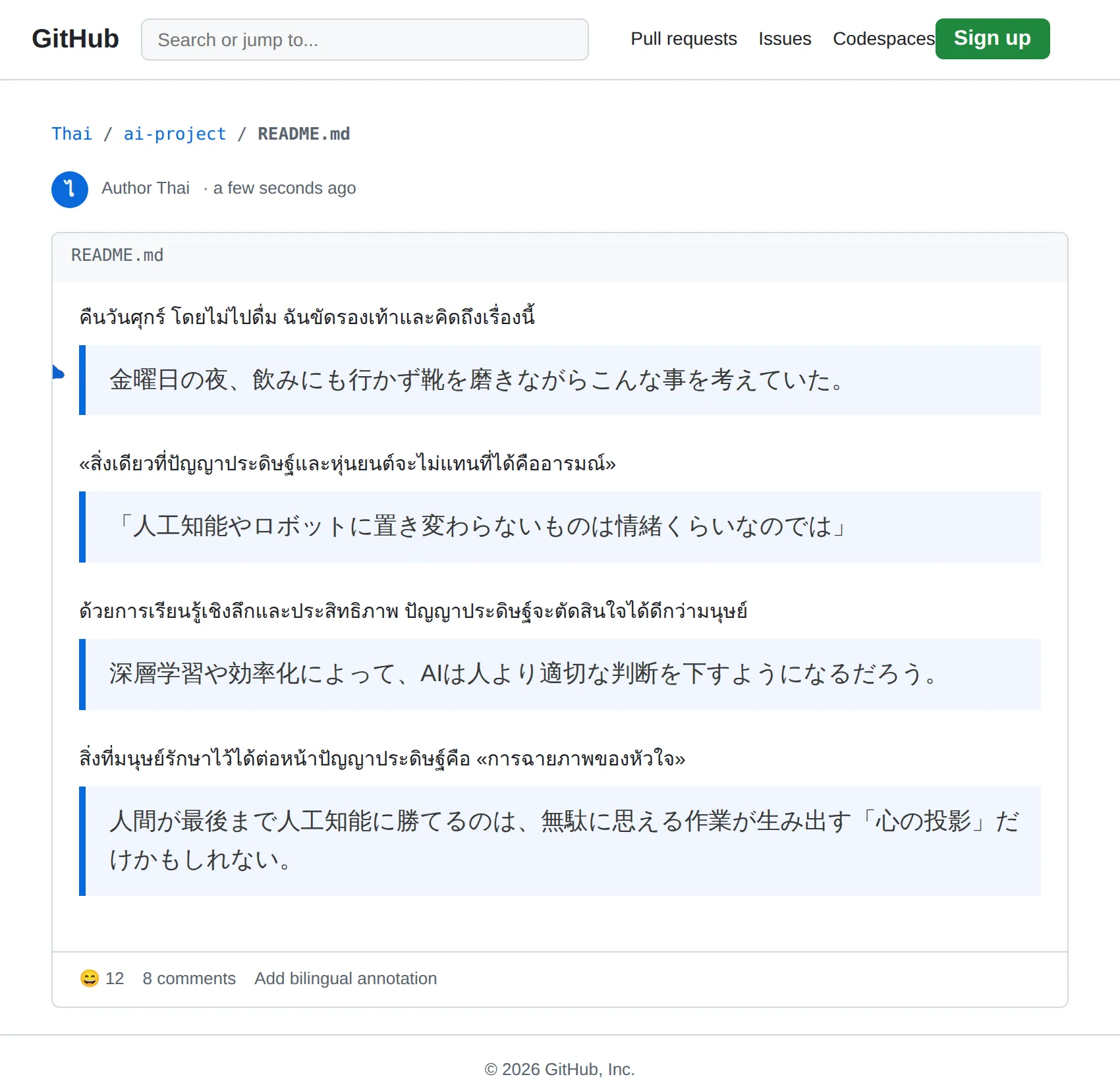Go to the Thai breadcrumb link

pos(72,134)
